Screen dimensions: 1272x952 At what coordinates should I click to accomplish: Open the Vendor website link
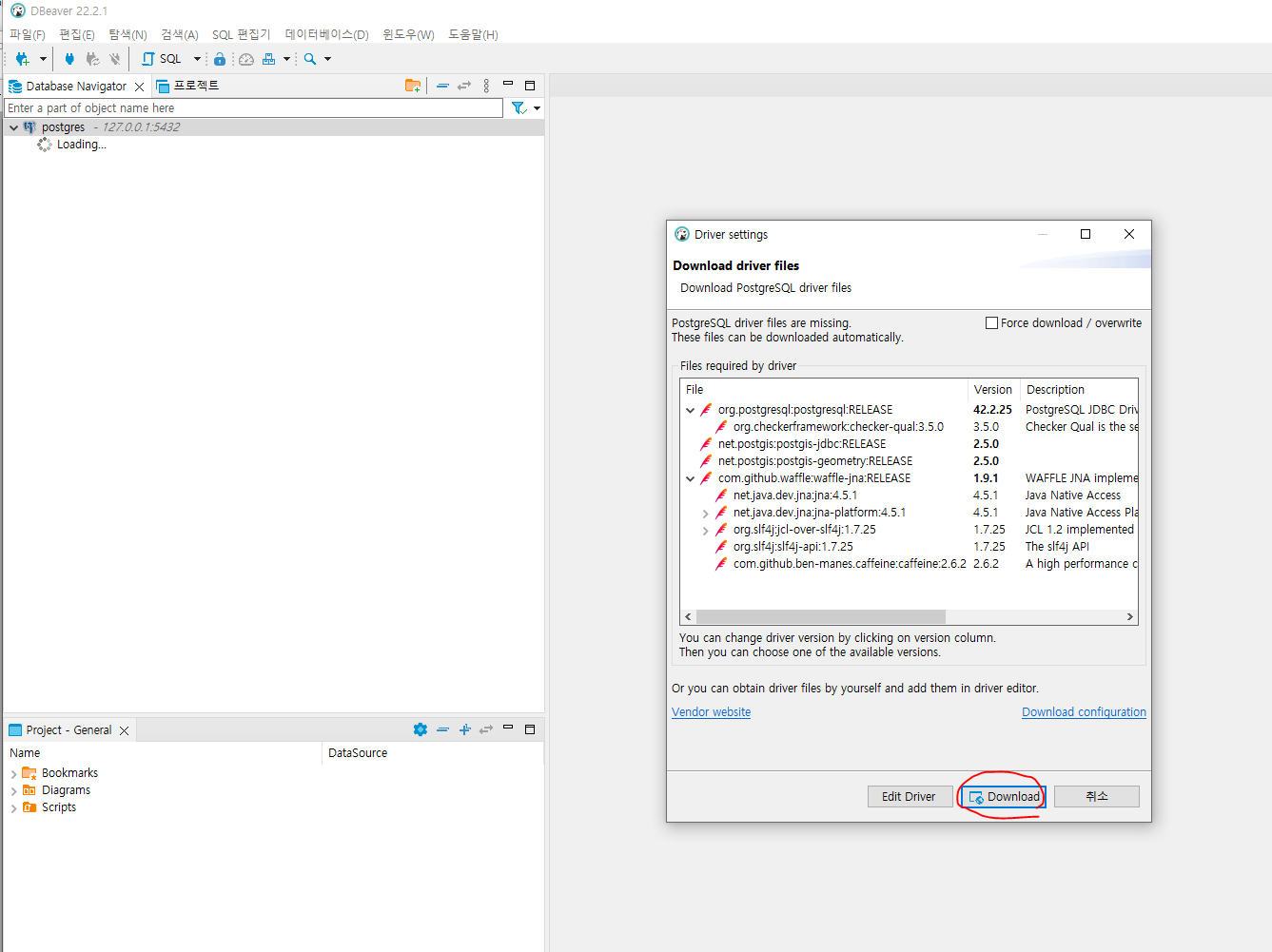click(711, 712)
